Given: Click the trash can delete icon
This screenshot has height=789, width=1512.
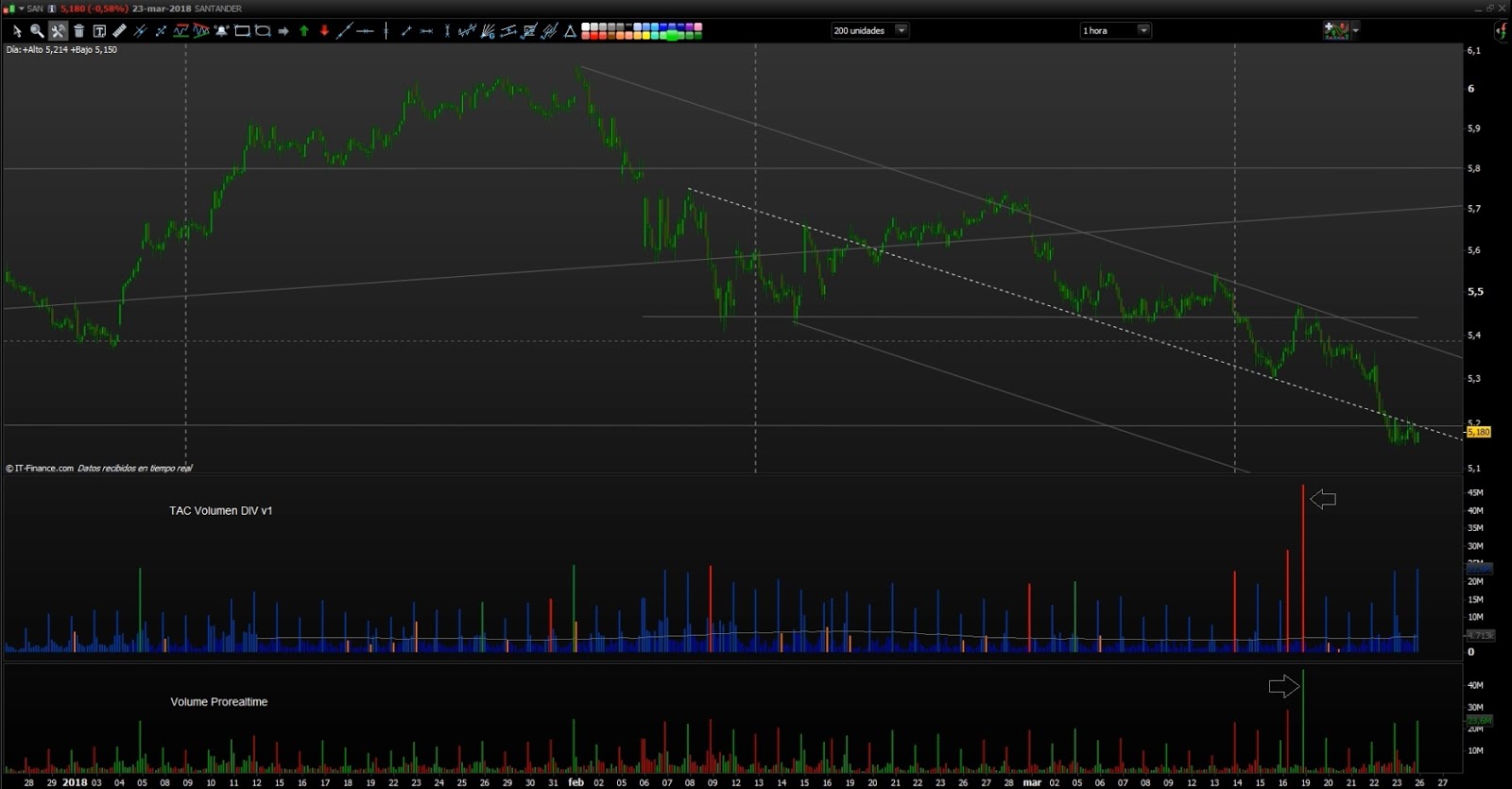Looking at the screenshot, I should pyautogui.click(x=78, y=31).
